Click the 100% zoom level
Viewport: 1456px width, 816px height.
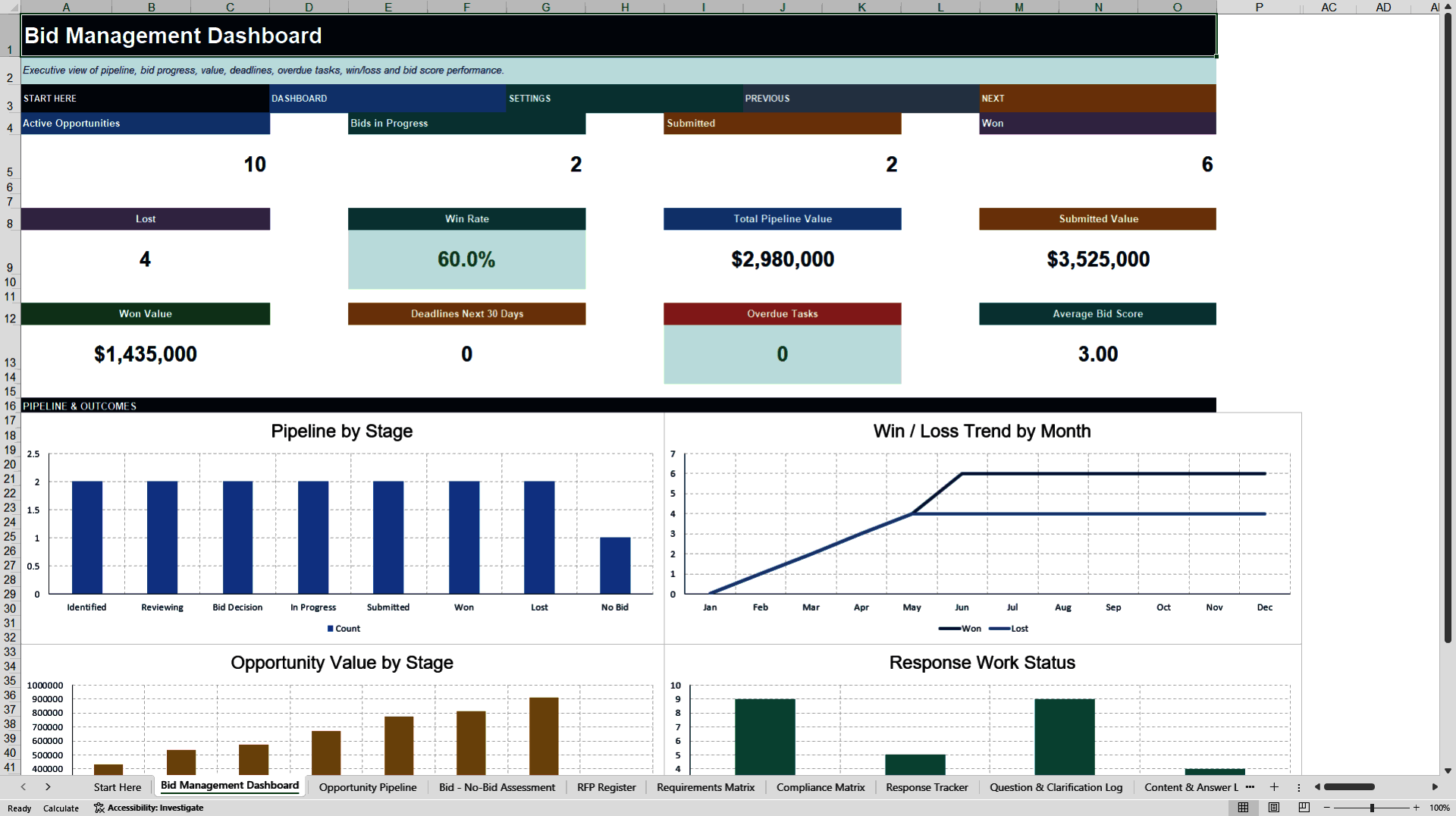click(x=1439, y=808)
